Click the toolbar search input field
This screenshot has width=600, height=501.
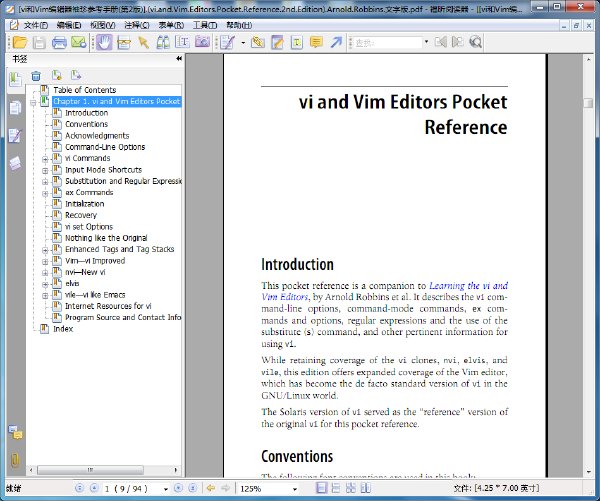[387, 42]
